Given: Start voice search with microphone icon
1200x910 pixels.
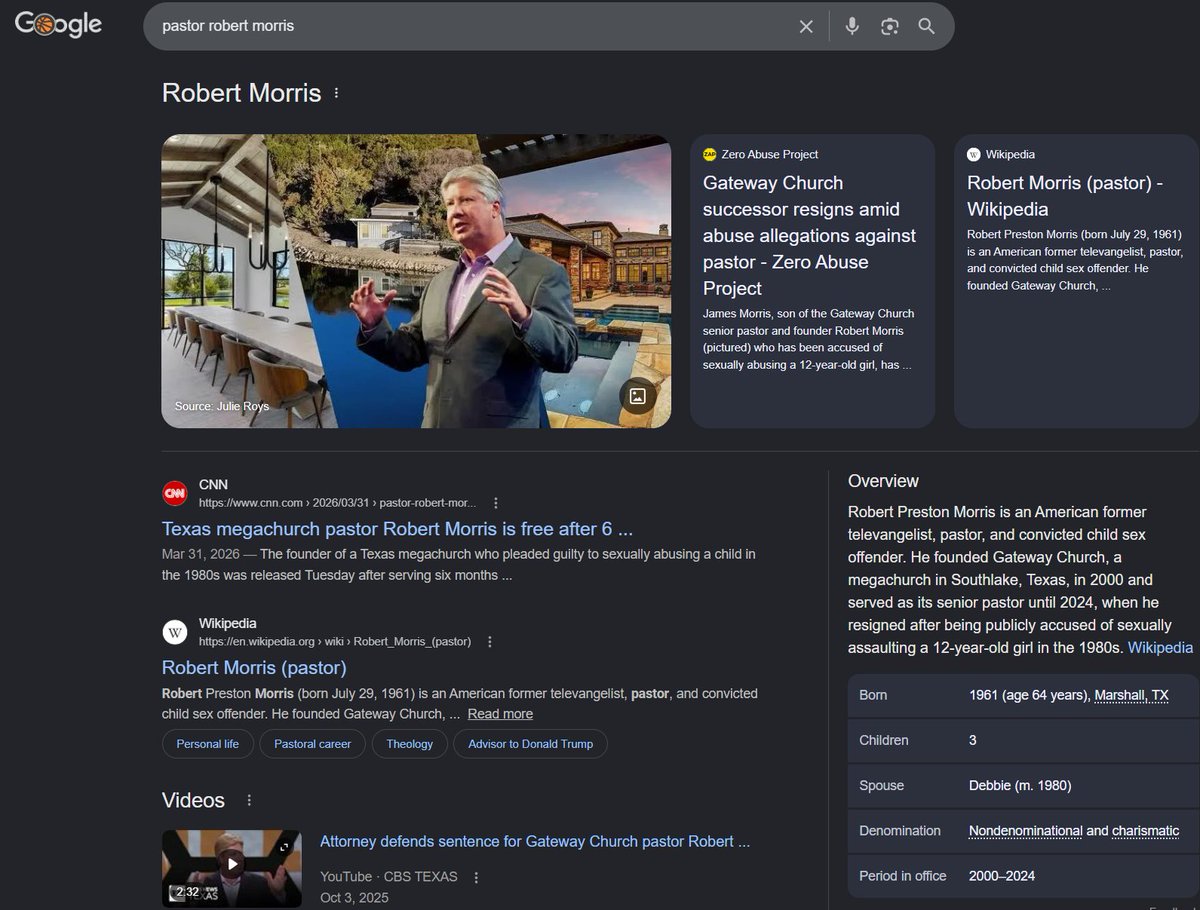Looking at the screenshot, I should click(852, 26).
